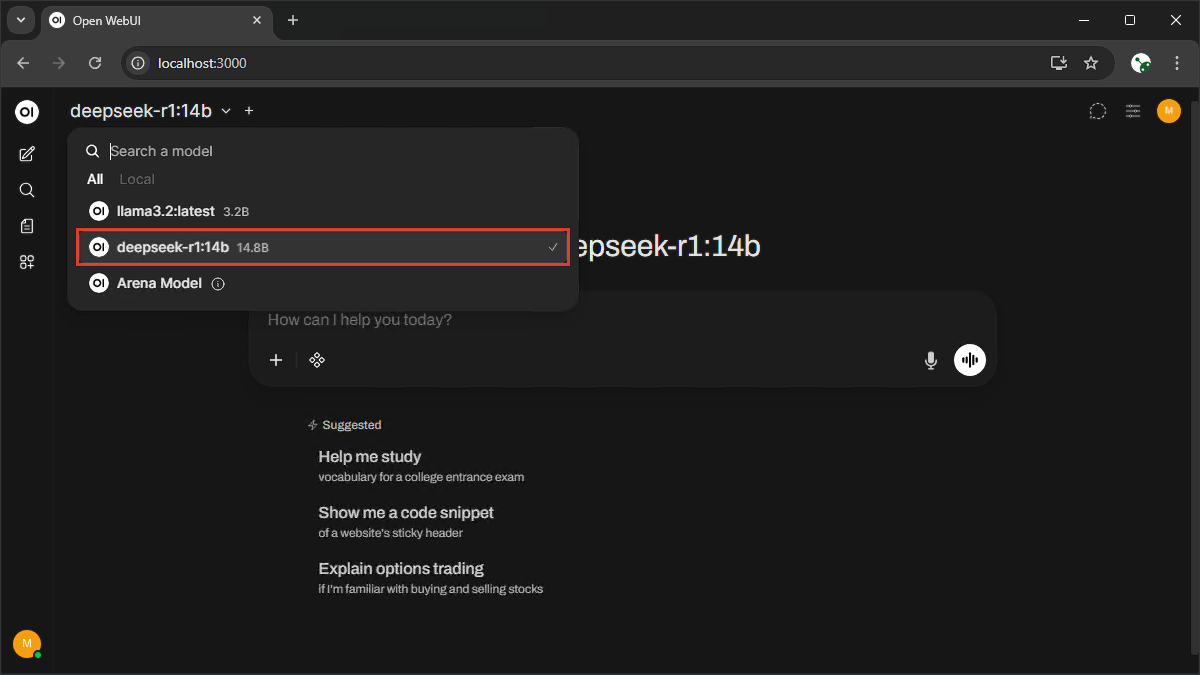Go back in browser history
The image size is (1200, 675).
[x=23, y=63]
